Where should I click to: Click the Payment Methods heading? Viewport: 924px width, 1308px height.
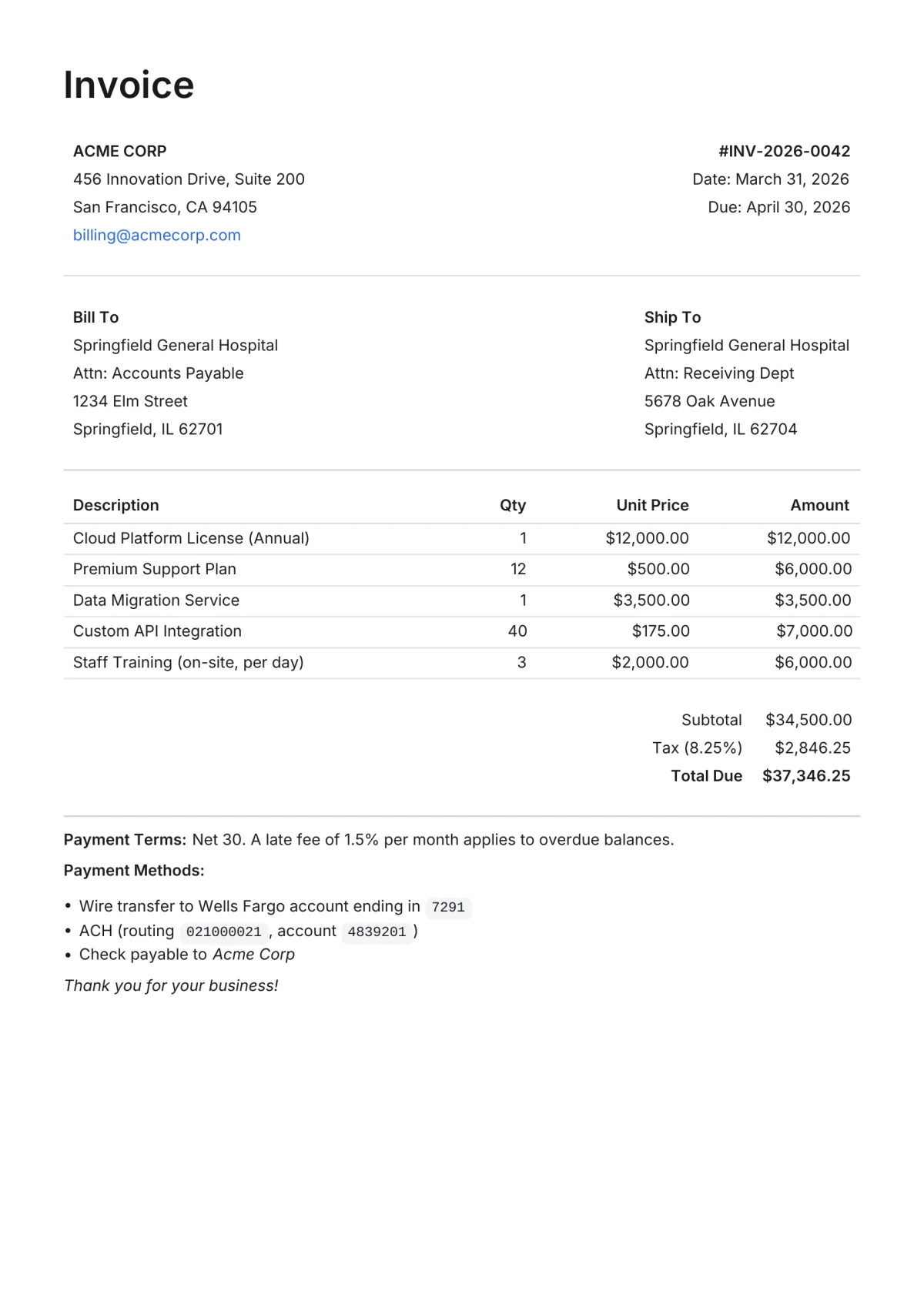click(x=134, y=871)
